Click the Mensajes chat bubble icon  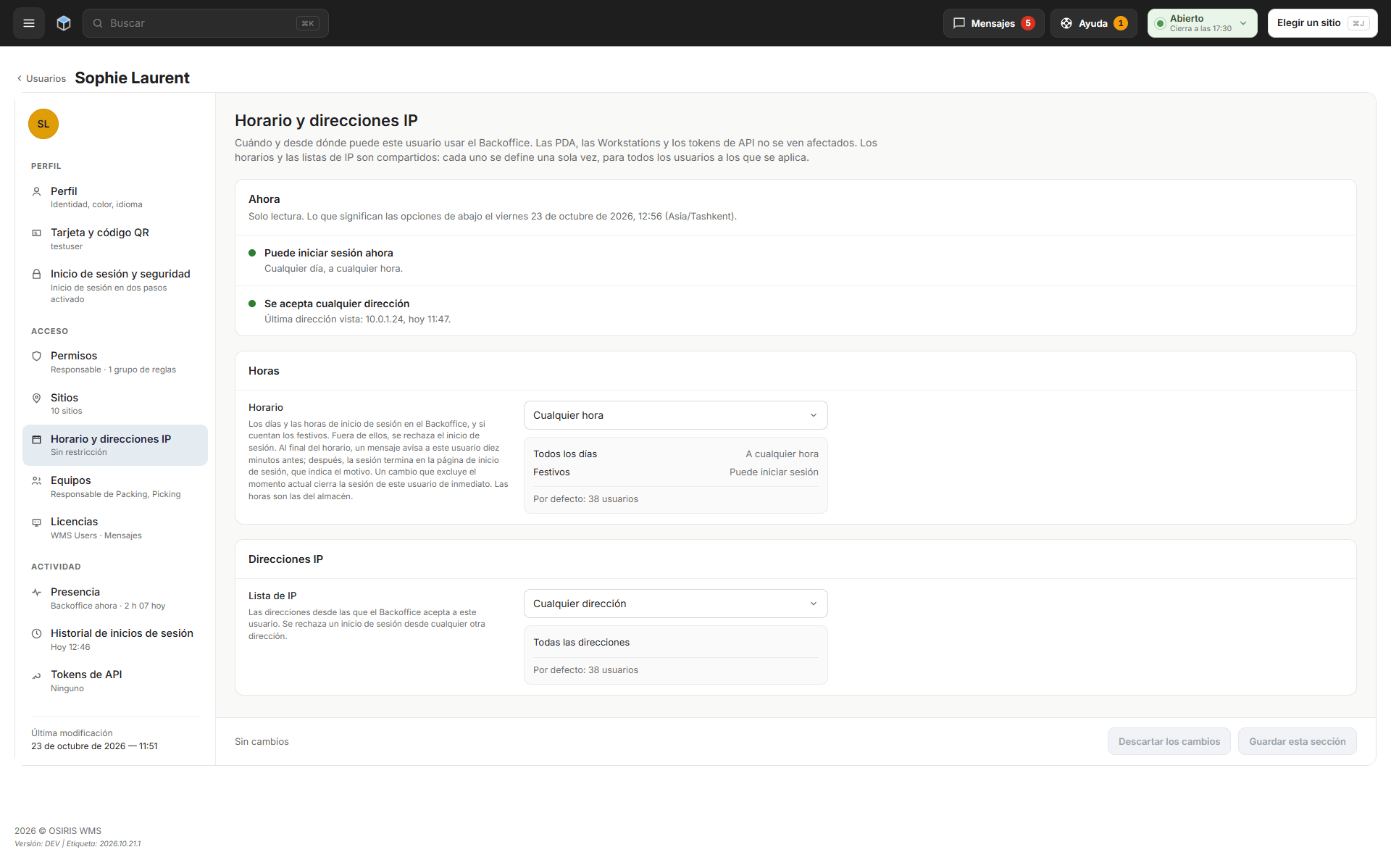click(959, 23)
